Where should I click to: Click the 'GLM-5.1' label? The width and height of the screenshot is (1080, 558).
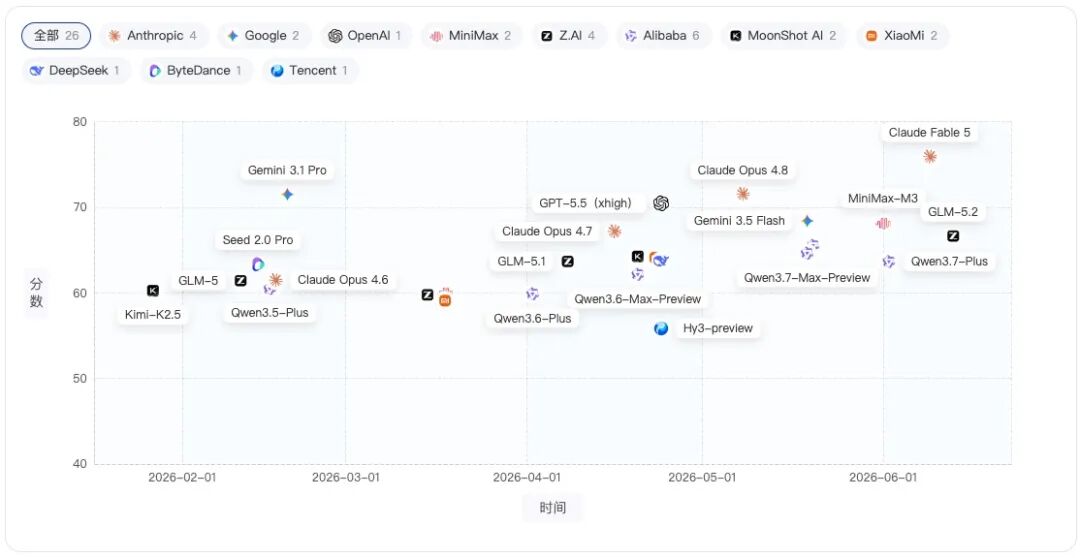[521, 261]
